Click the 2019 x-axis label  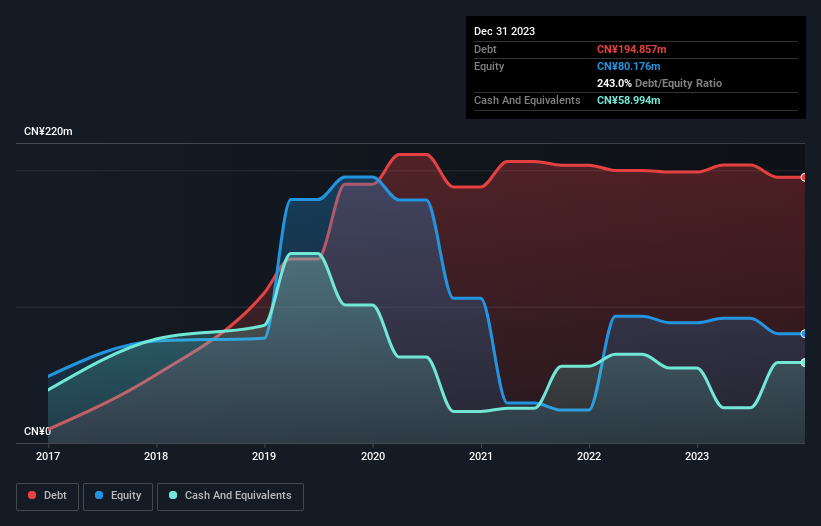point(264,456)
